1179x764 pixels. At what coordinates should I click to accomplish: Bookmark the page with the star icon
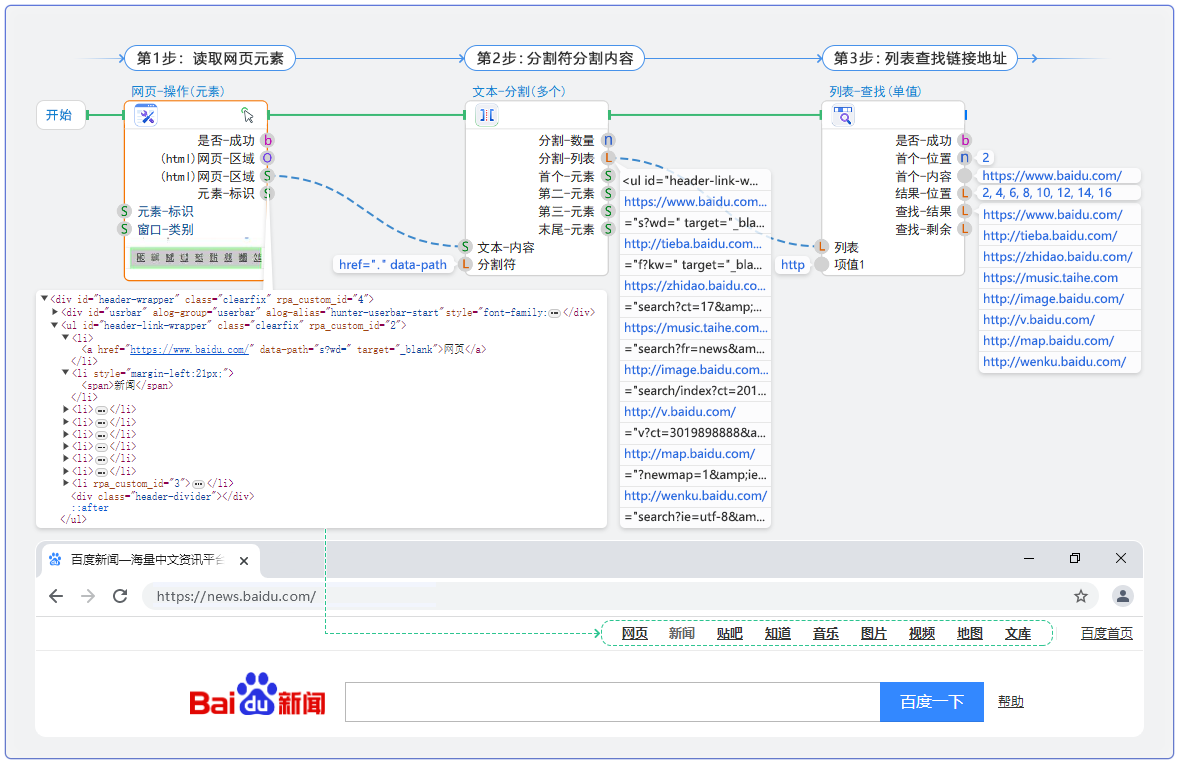click(x=1081, y=596)
